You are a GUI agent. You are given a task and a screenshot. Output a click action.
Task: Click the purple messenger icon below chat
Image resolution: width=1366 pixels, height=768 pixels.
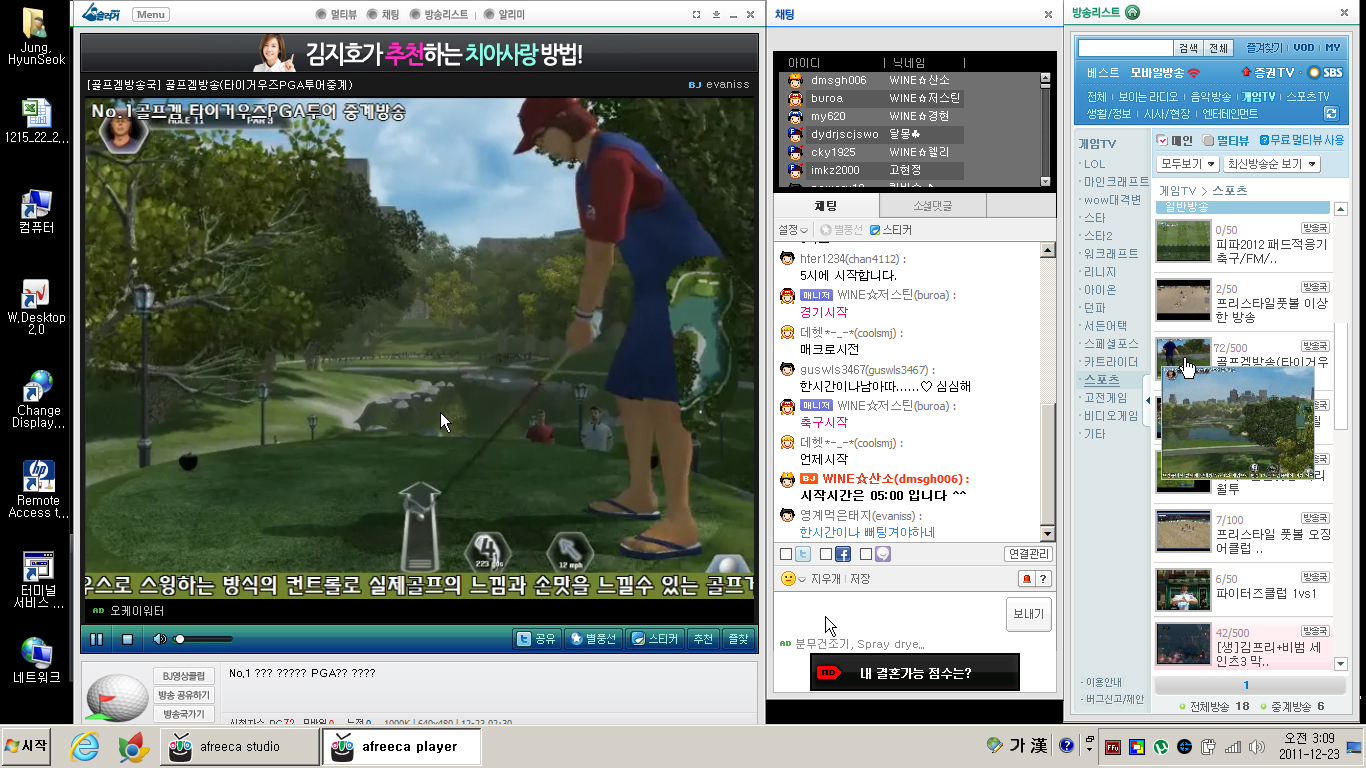[883, 554]
